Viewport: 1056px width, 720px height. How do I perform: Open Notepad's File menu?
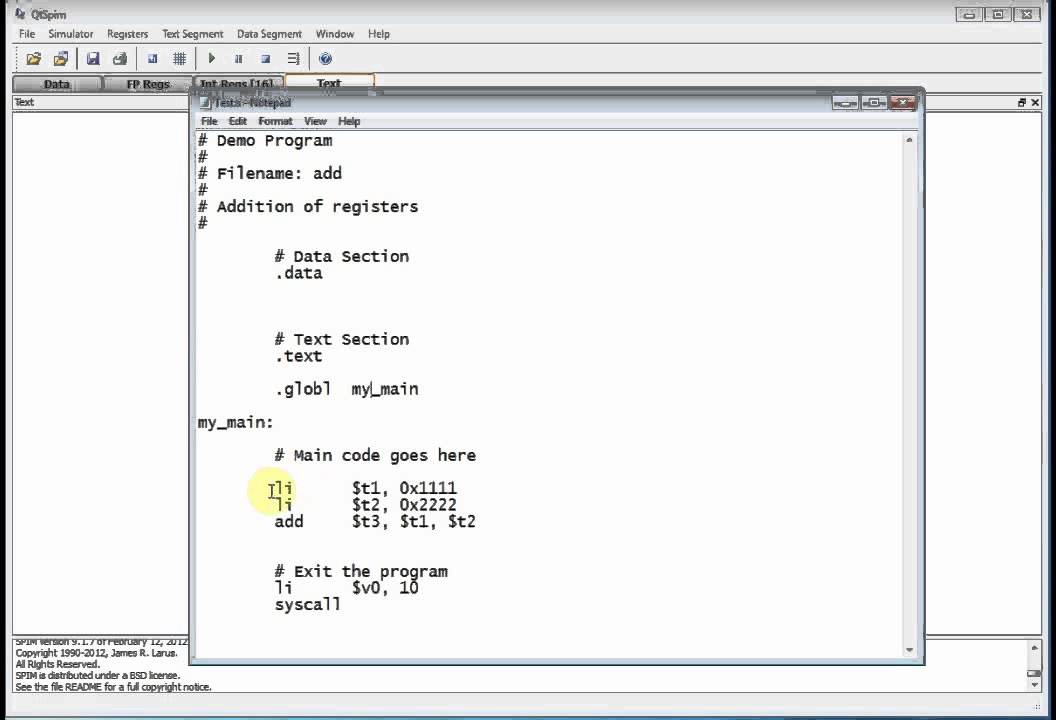tap(209, 121)
